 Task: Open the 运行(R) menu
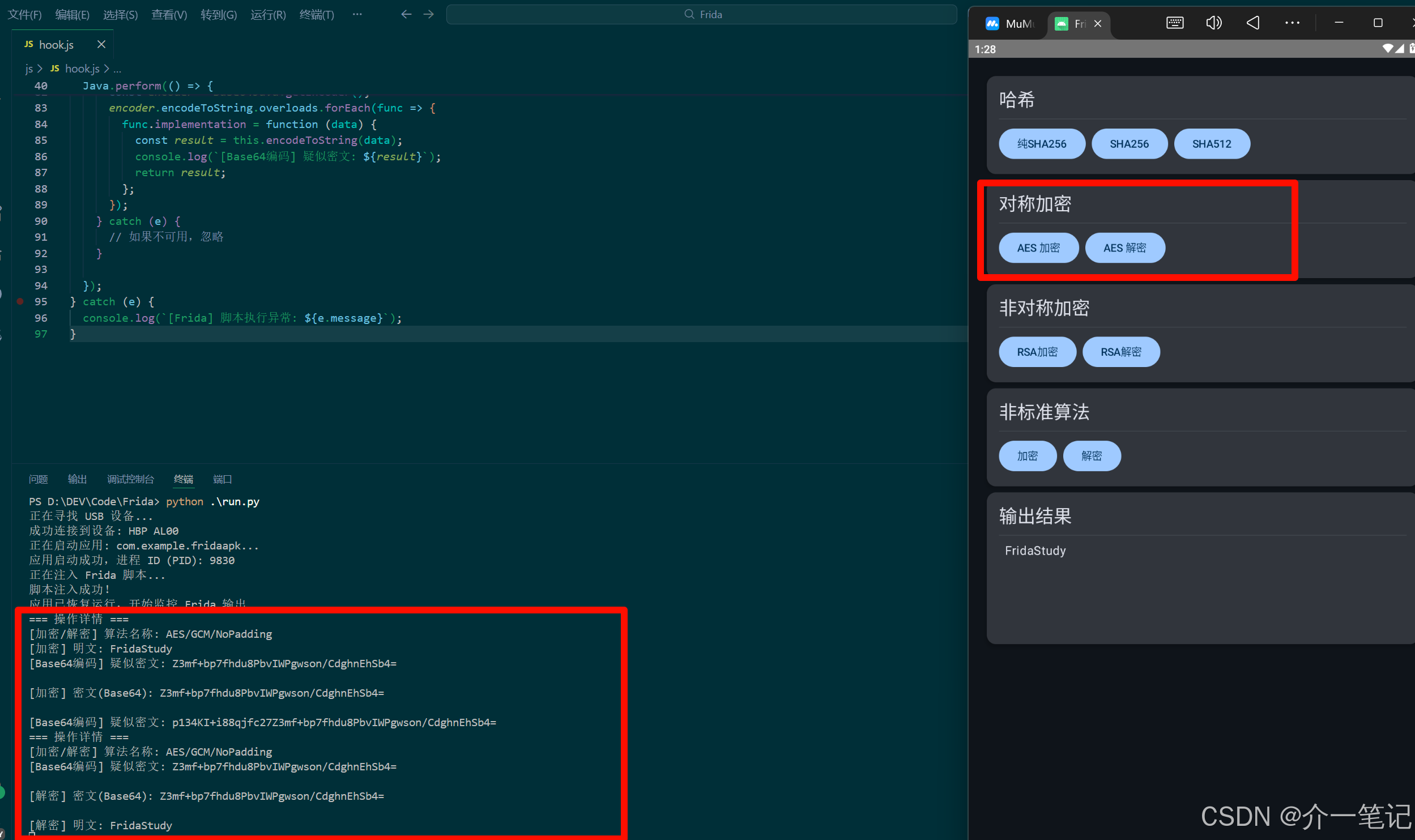pos(268,15)
